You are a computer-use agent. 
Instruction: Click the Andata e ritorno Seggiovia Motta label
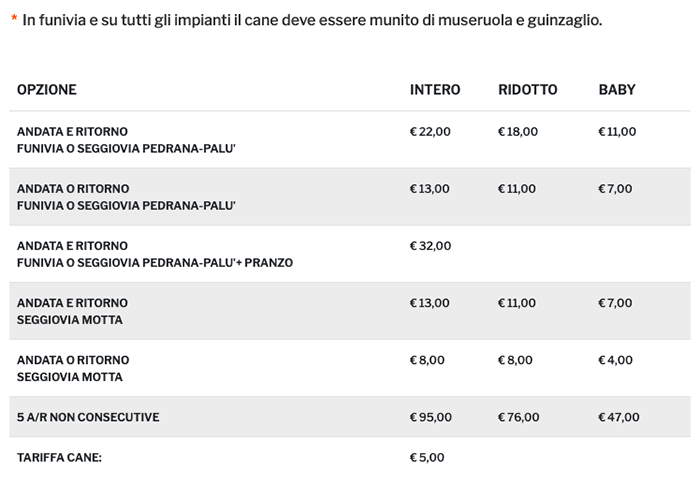tap(72, 311)
